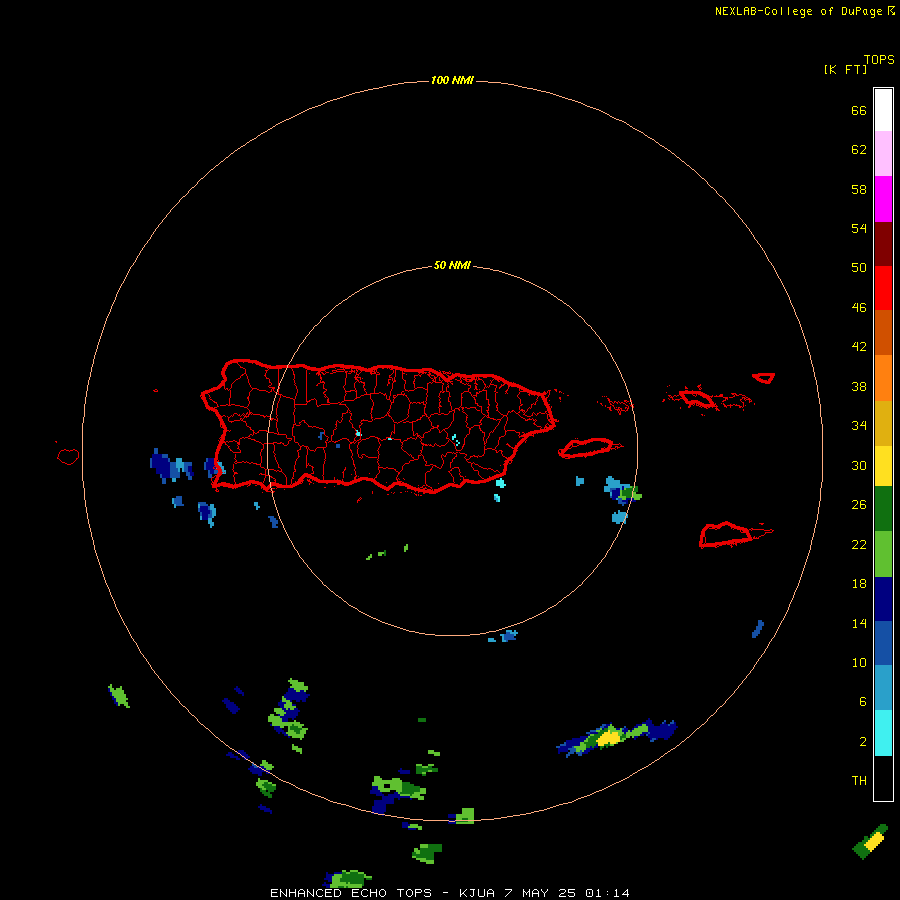Click the legend label "TH"

click(x=859, y=781)
